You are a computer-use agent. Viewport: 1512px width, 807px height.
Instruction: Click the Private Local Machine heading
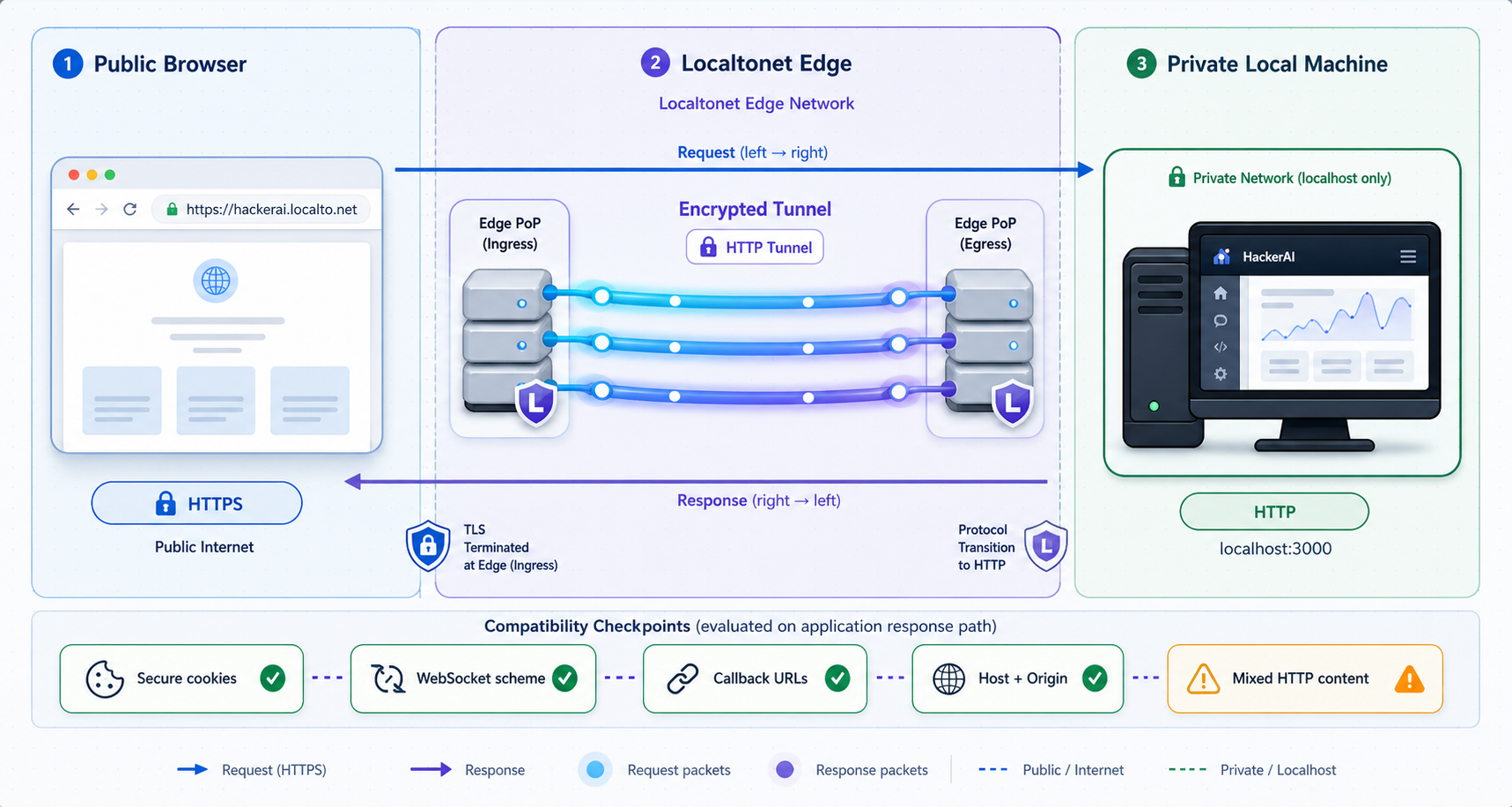1277,63
